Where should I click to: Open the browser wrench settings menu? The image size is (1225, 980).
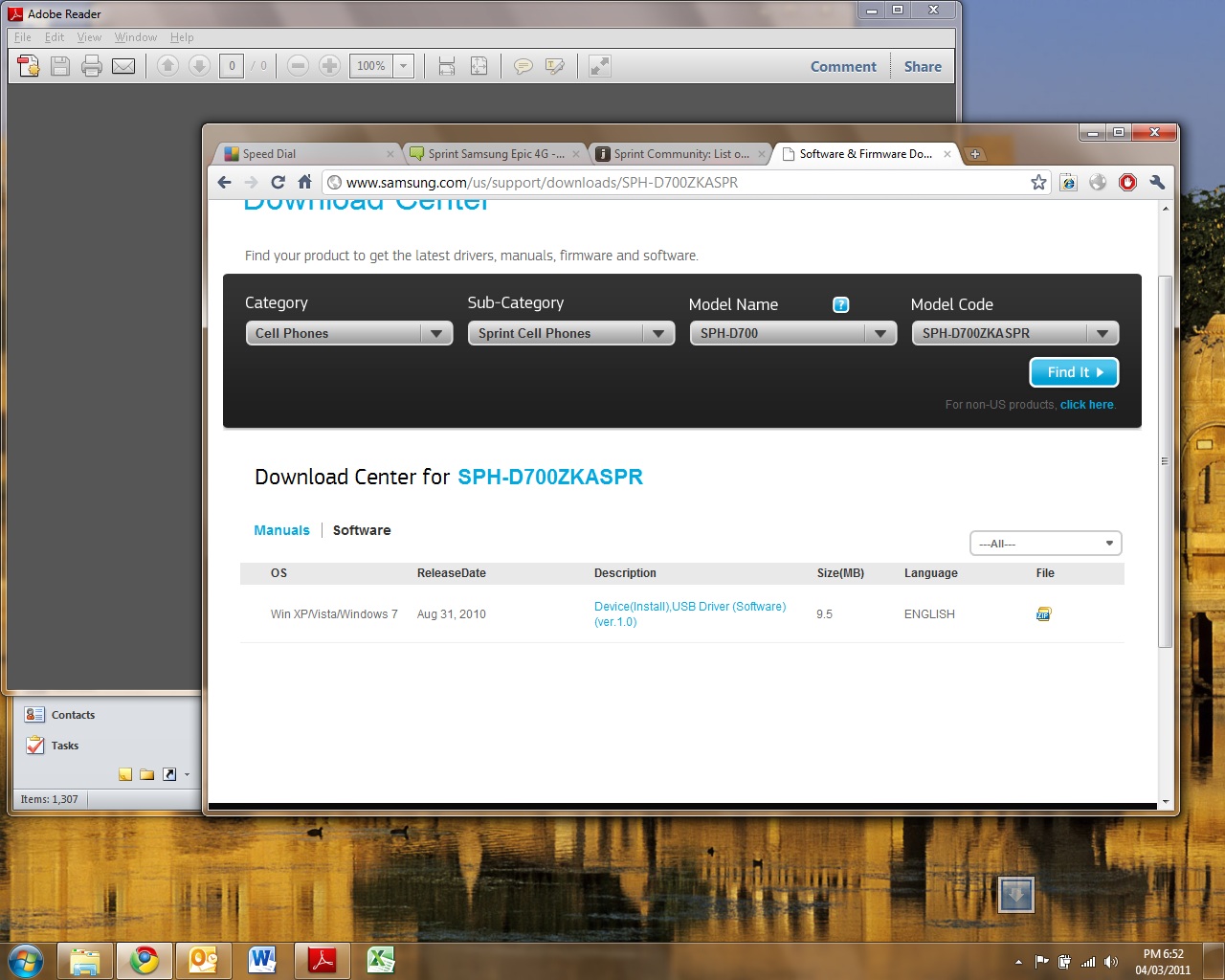(1157, 183)
